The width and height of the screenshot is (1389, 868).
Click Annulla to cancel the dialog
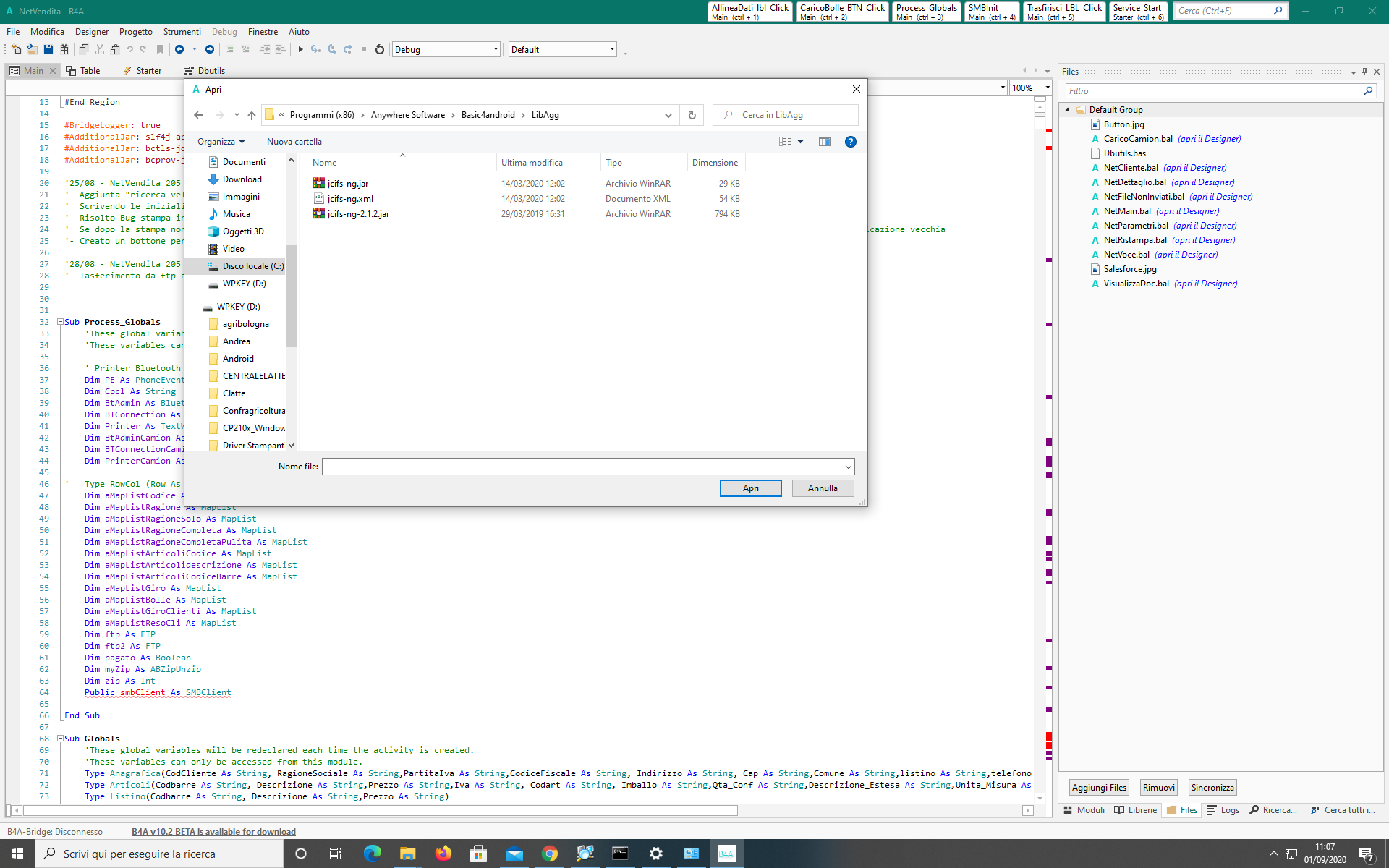point(823,488)
